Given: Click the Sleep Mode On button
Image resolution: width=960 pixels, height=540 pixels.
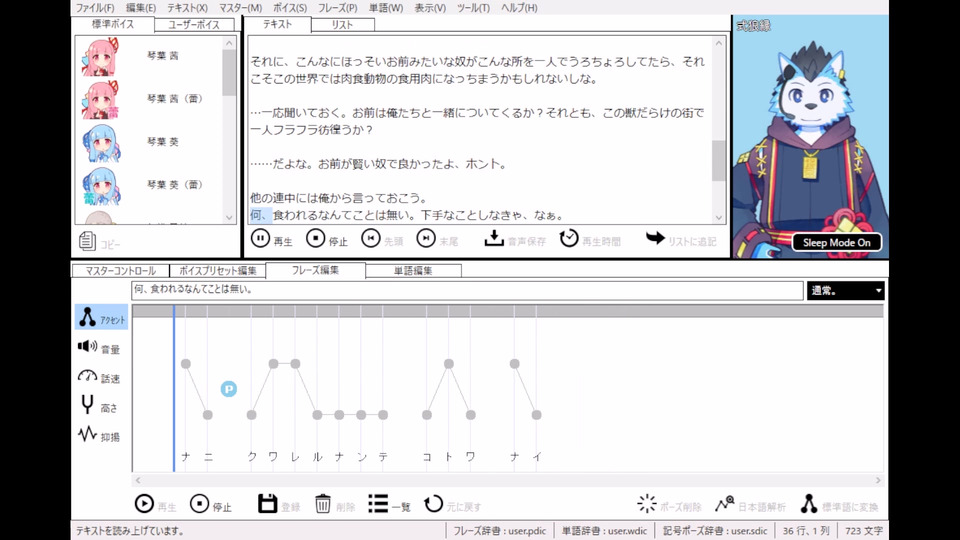Looking at the screenshot, I should [x=836, y=242].
